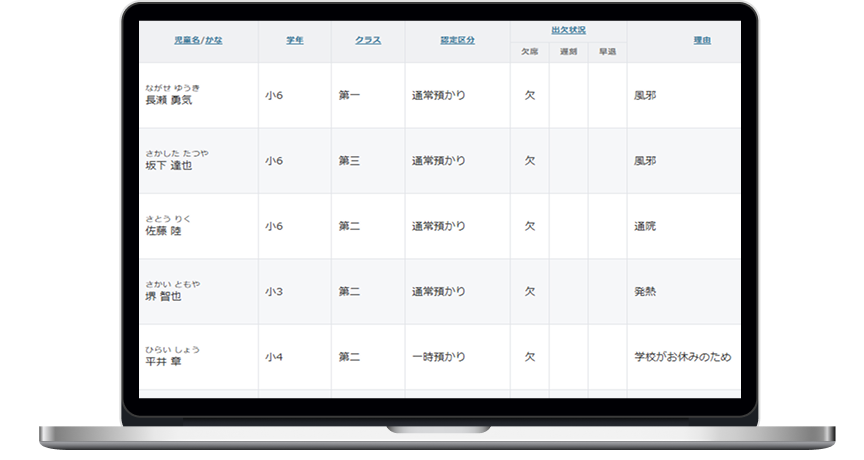Click the 早退 sub-header cell

pyautogui.click(x=607, y=51)
